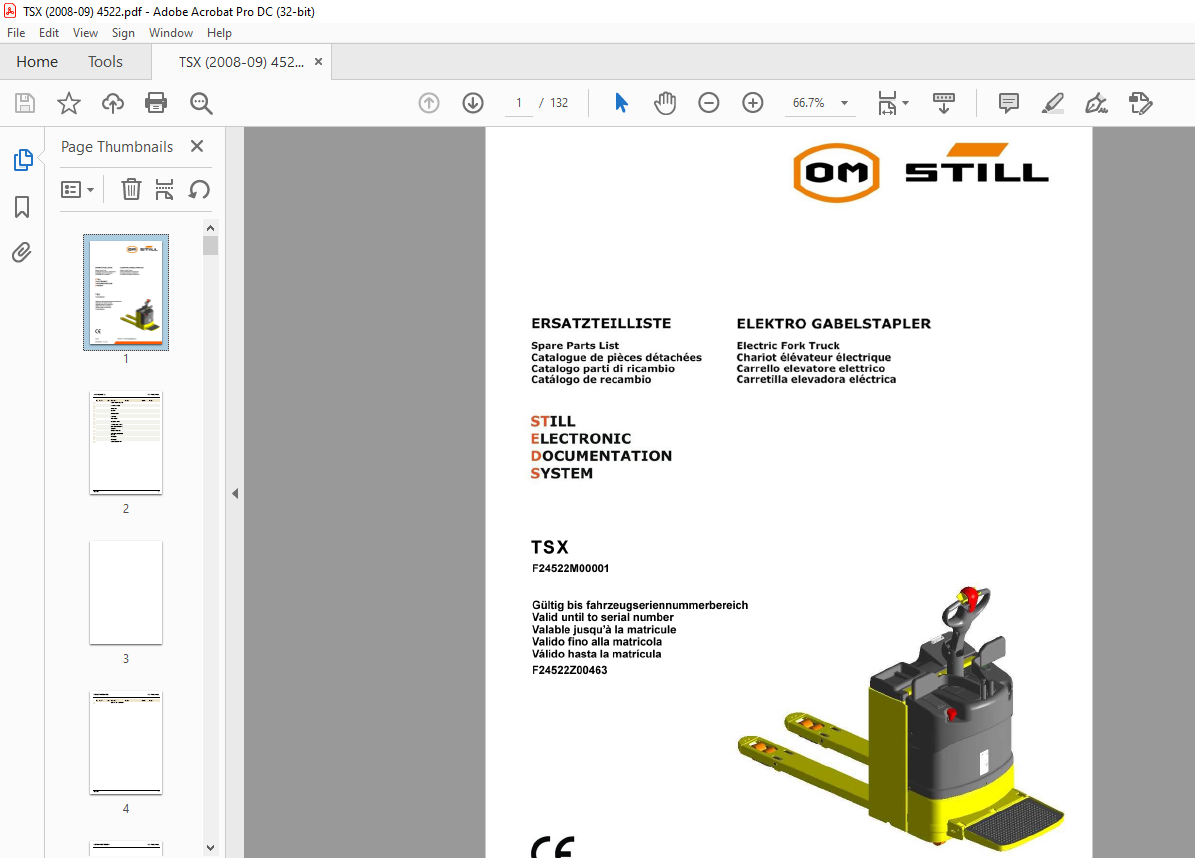Viewport: 1195px width, 858px height.
Task: Click the ELEKTRO GABELSTAPLER heading
Action: [x=834, y=324]
